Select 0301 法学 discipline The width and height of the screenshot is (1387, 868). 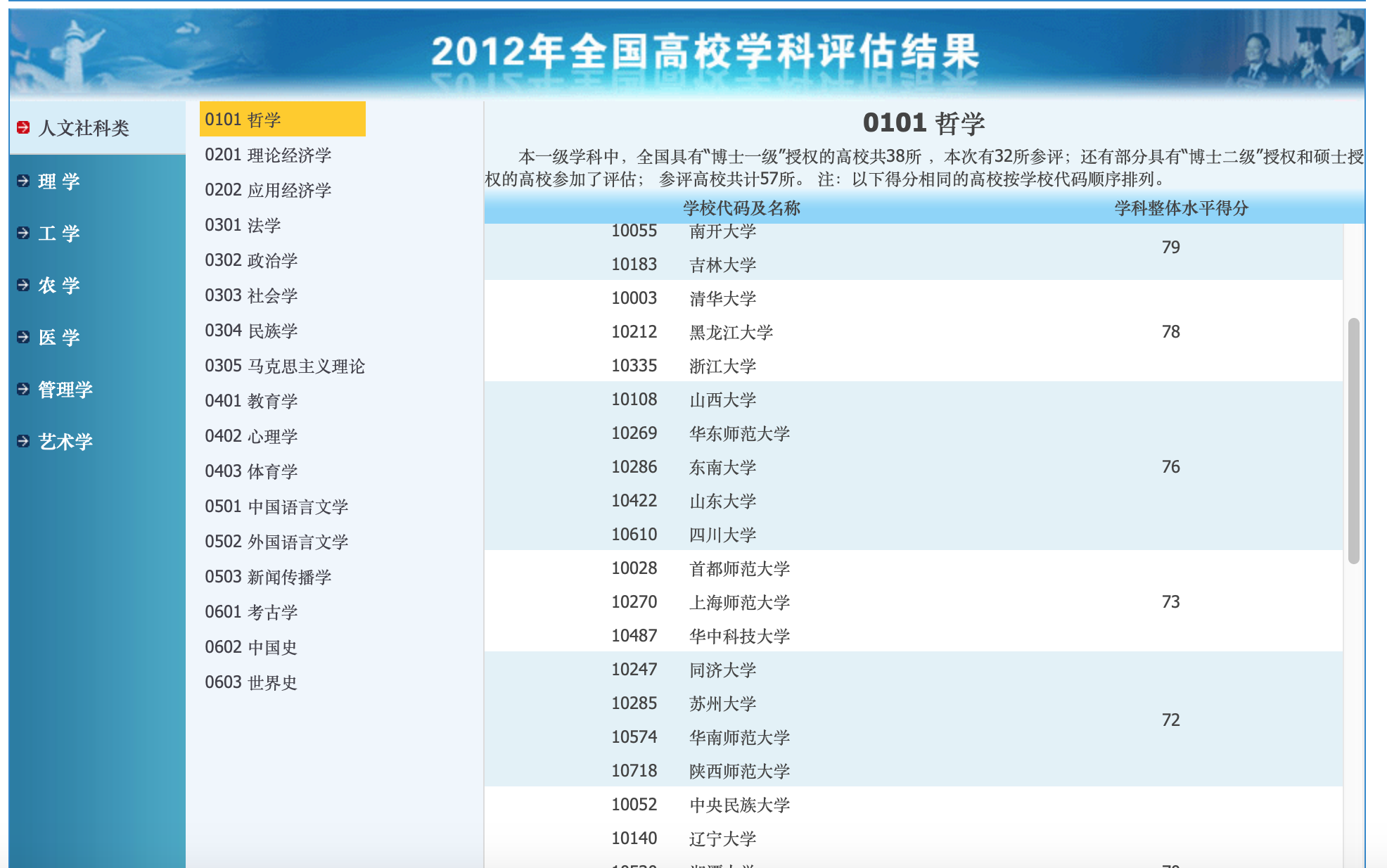click(243, 225)
